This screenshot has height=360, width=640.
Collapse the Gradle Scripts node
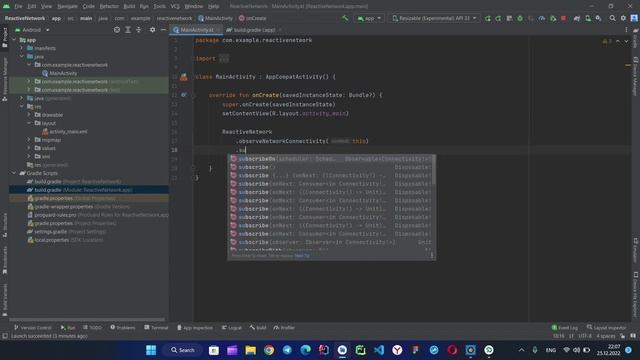coord(14,173)
